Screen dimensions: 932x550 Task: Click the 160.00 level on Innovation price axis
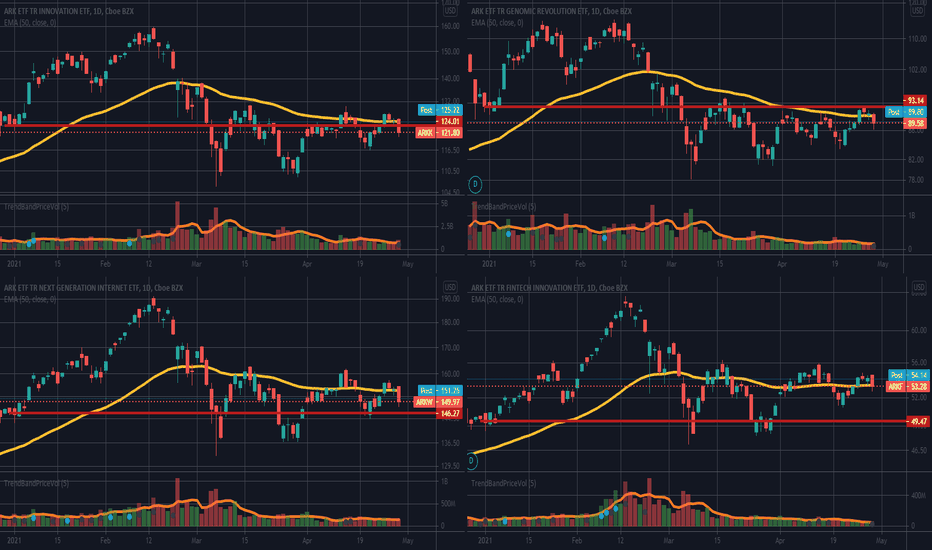click(x=450, y=26)
